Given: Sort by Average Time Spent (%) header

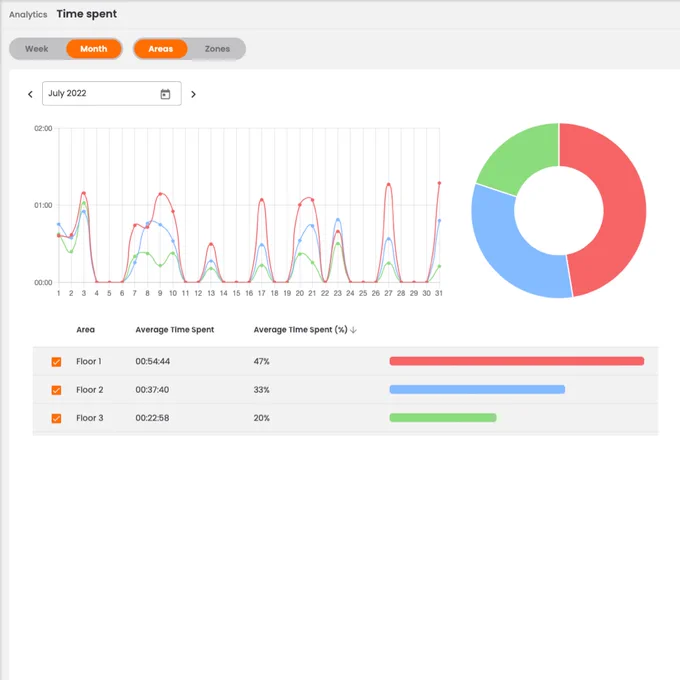Looking at the screenshot, I should click(x=301, y=330).
